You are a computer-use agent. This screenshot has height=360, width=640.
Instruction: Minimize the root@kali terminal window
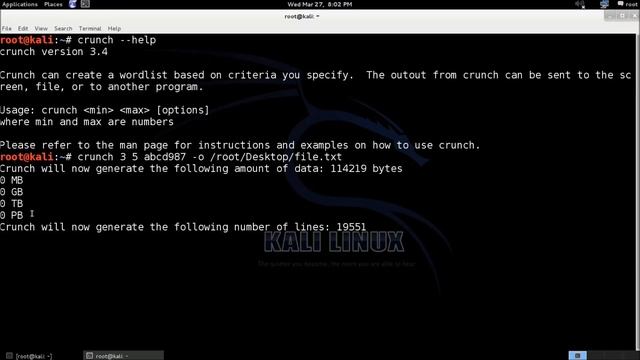(610, 16)
